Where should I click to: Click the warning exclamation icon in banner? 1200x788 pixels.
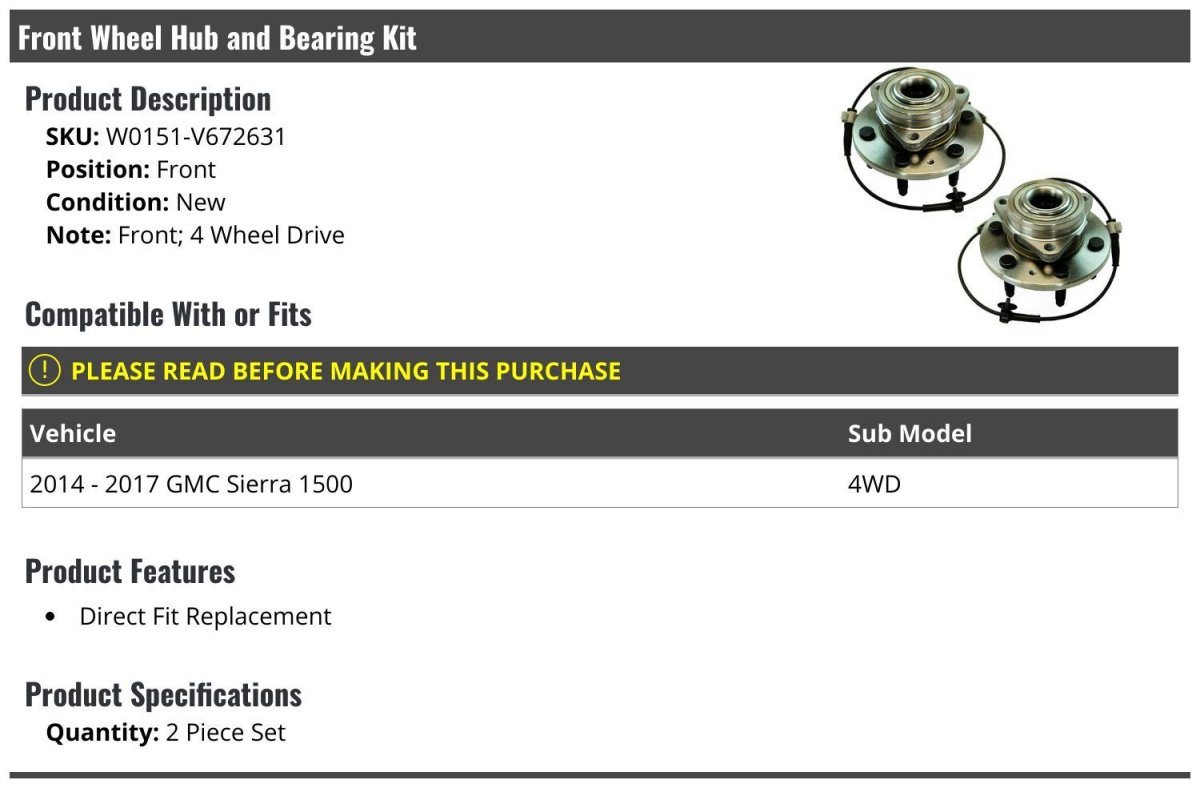point(44,371)
